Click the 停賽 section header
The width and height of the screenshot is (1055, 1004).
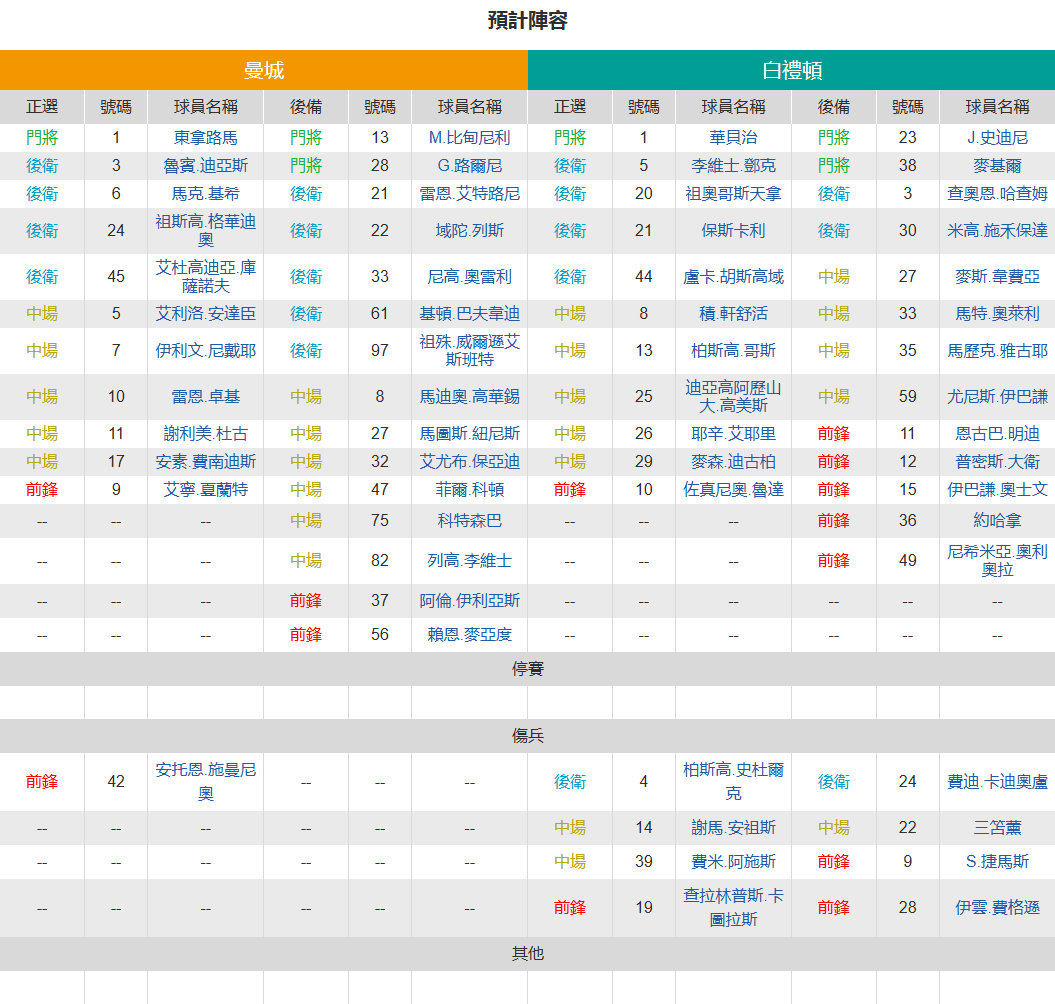click(x=528, y=669)
